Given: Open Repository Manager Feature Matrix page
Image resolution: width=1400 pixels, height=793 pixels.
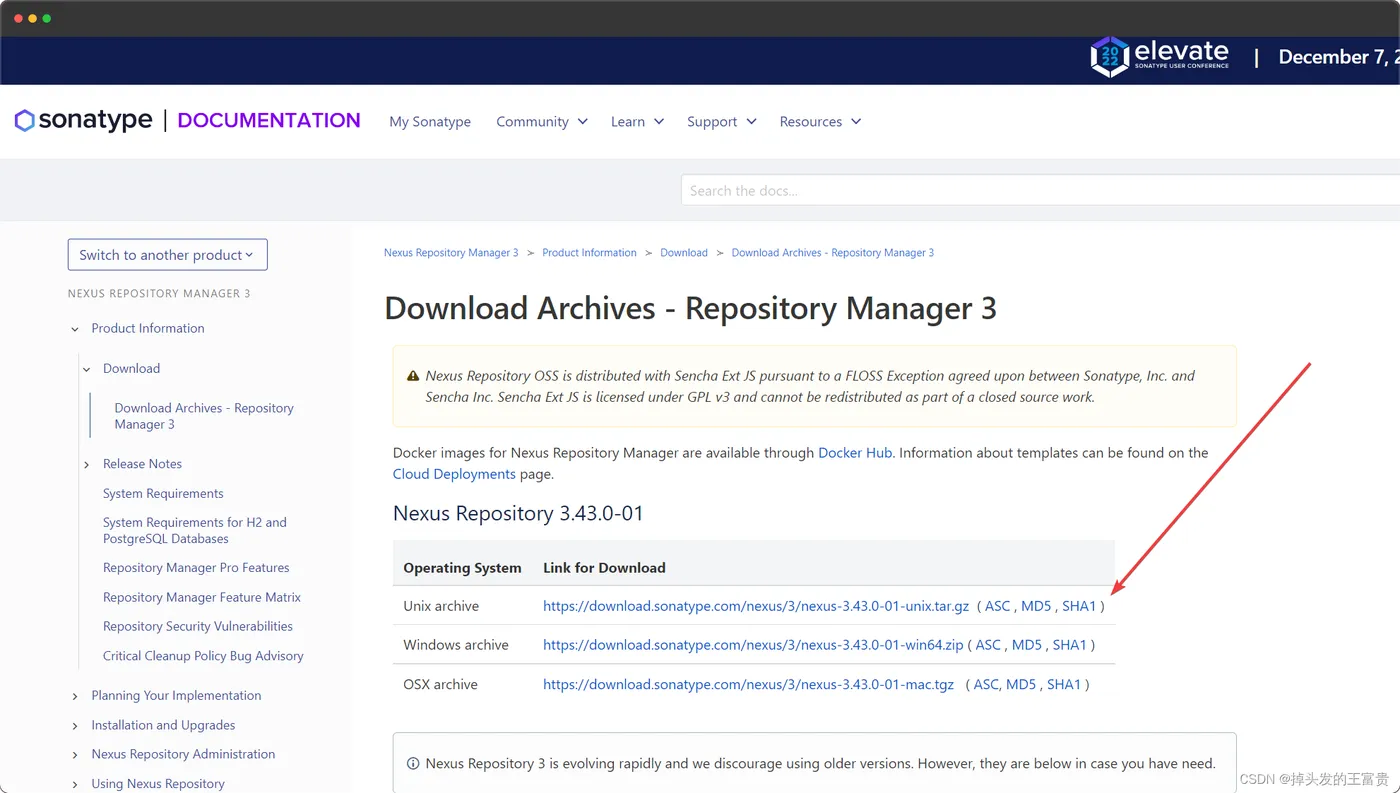Looking at the screenshot, I should click(202, 597).
